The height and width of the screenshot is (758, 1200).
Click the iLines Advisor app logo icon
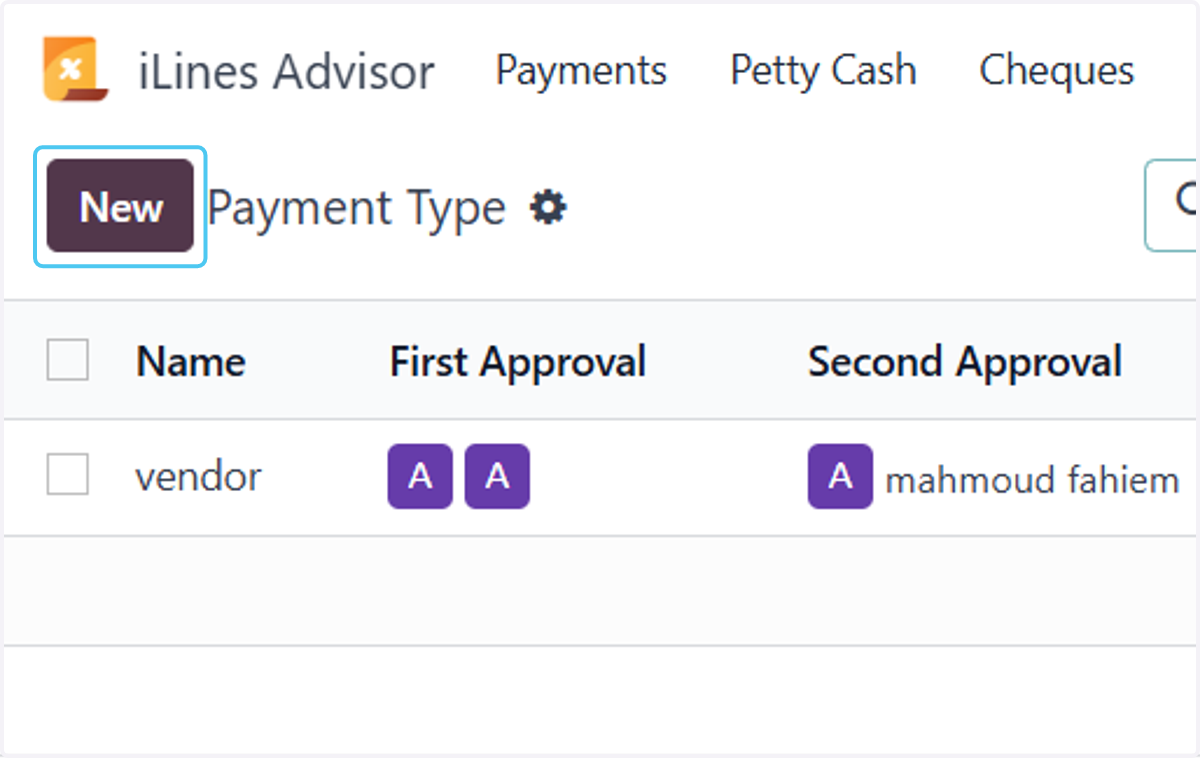[x=75, y=70]
